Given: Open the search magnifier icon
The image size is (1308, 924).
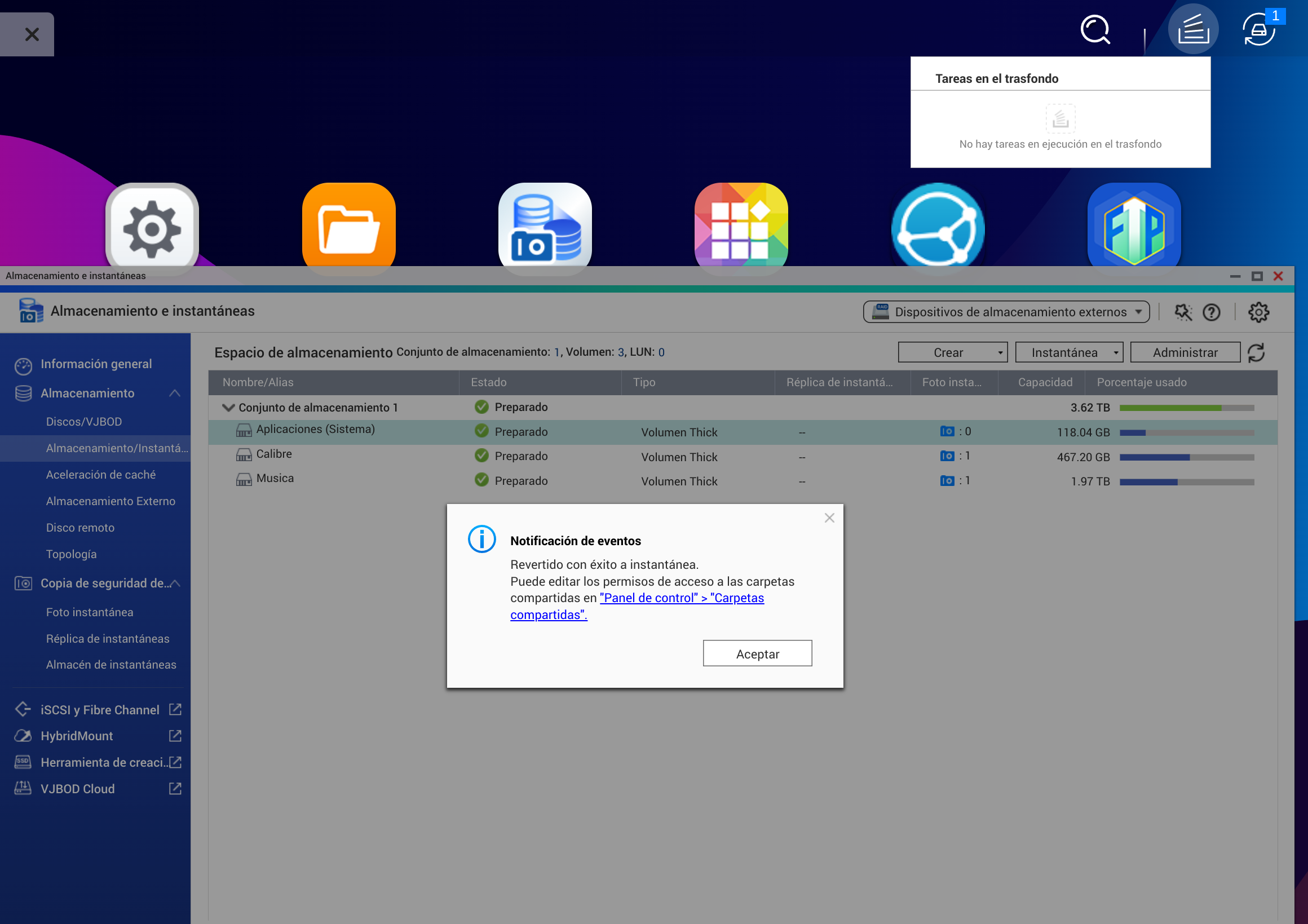Looking at the screenshot, I should (1095, 30).
